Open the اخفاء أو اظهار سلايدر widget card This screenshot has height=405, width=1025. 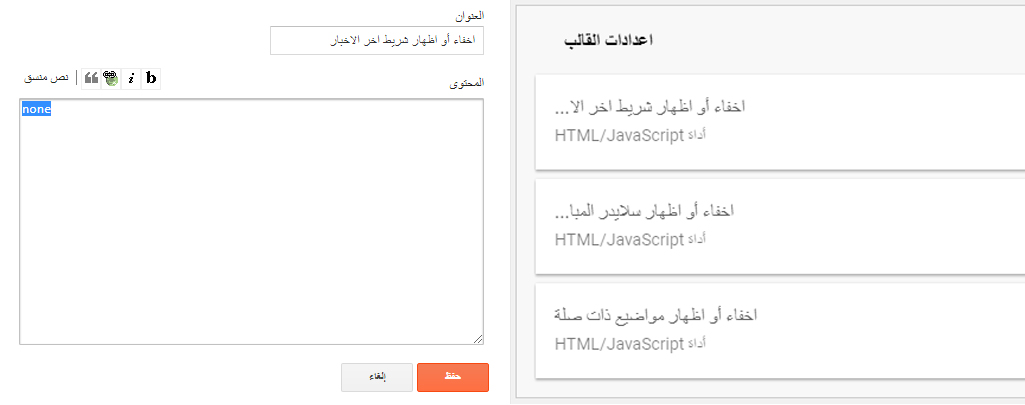pyautogui.click(x=780, y=227)
